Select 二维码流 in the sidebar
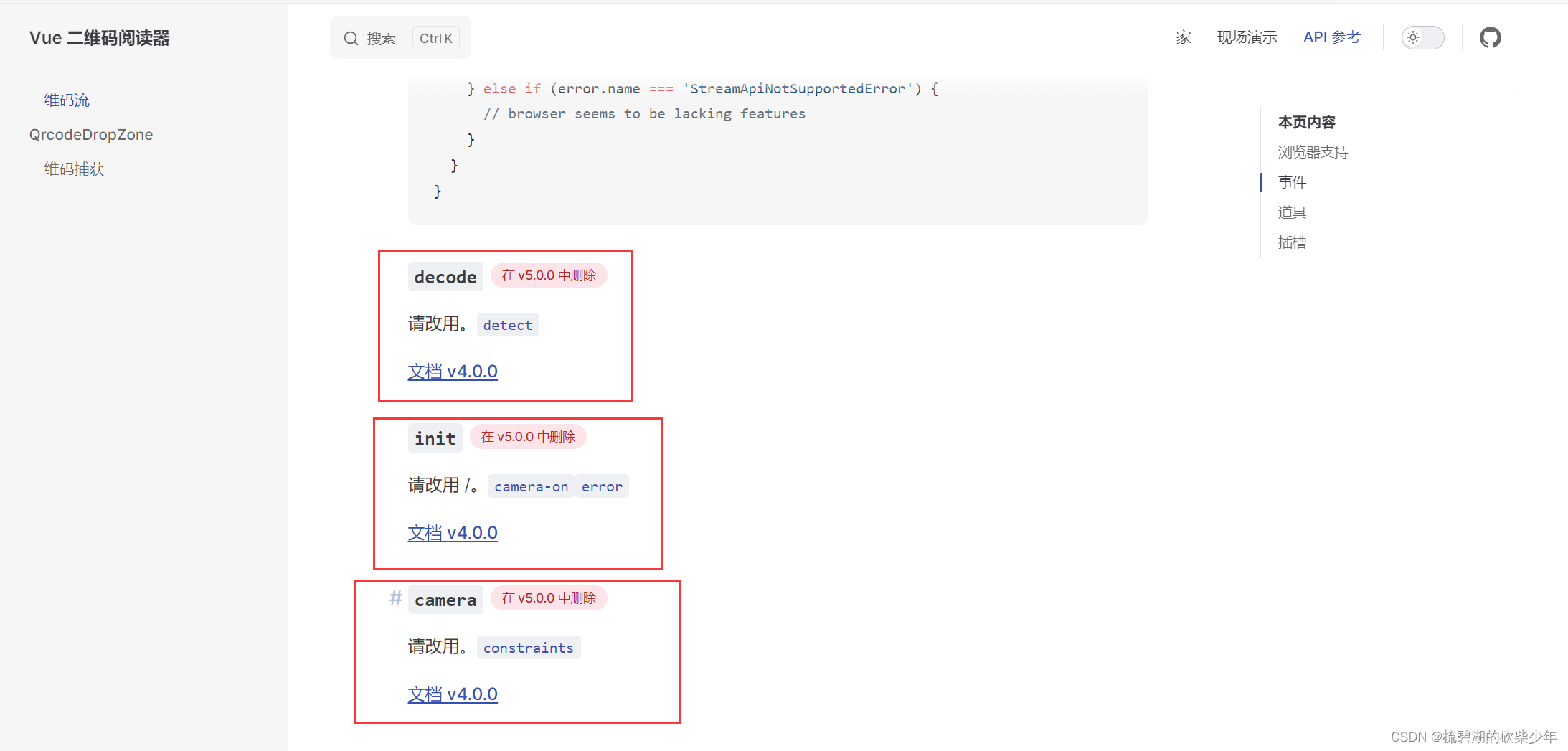This screenshot has height=751, width=1568. (60, 100)
